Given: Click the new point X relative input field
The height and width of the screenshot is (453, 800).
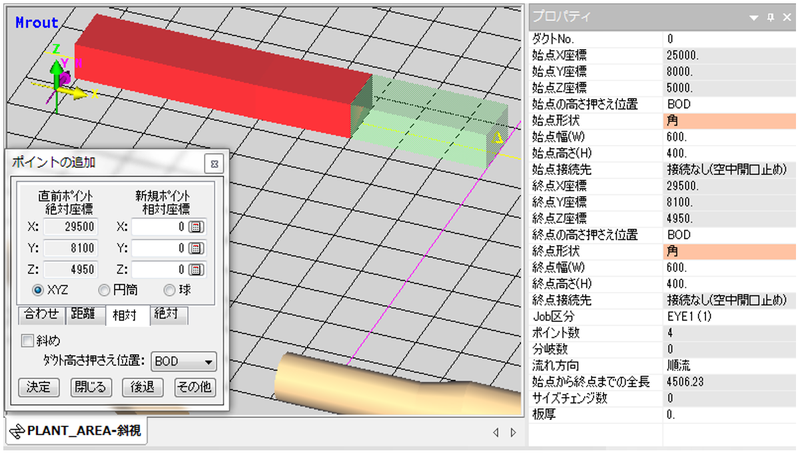Looking at the screenshot, I should pyautogui.click(x=158, y=227).
